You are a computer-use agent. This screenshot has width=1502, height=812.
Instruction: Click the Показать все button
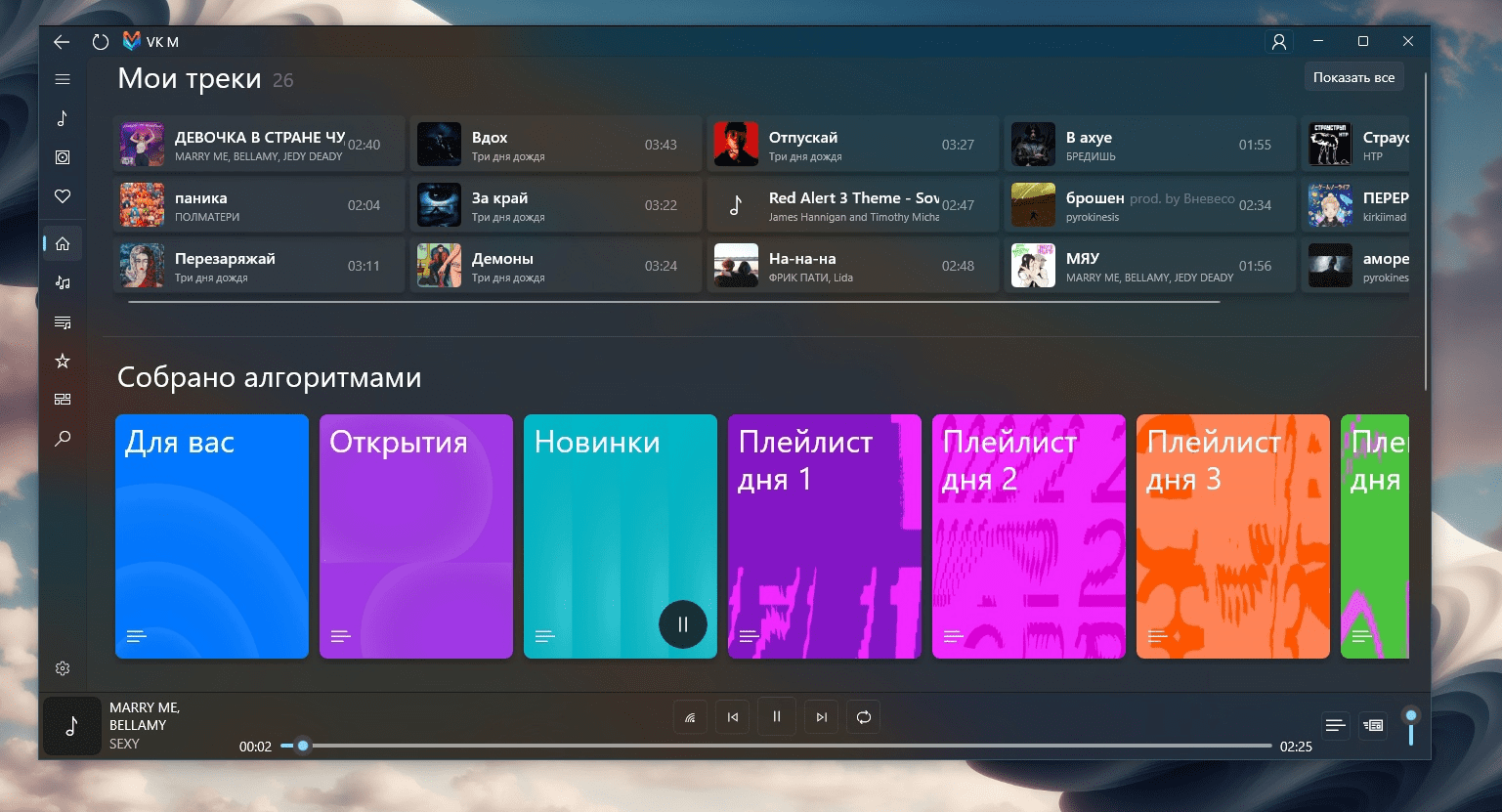click(x=1354, y=77)
